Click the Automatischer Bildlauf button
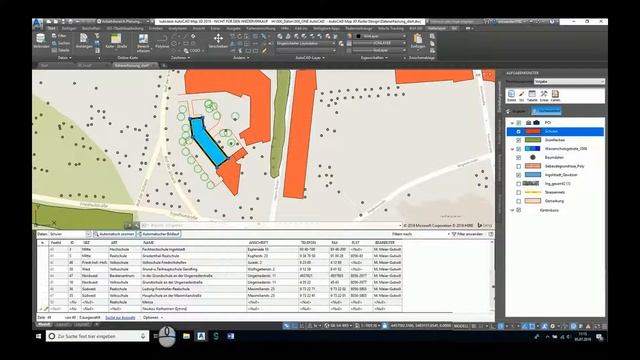 159,234
